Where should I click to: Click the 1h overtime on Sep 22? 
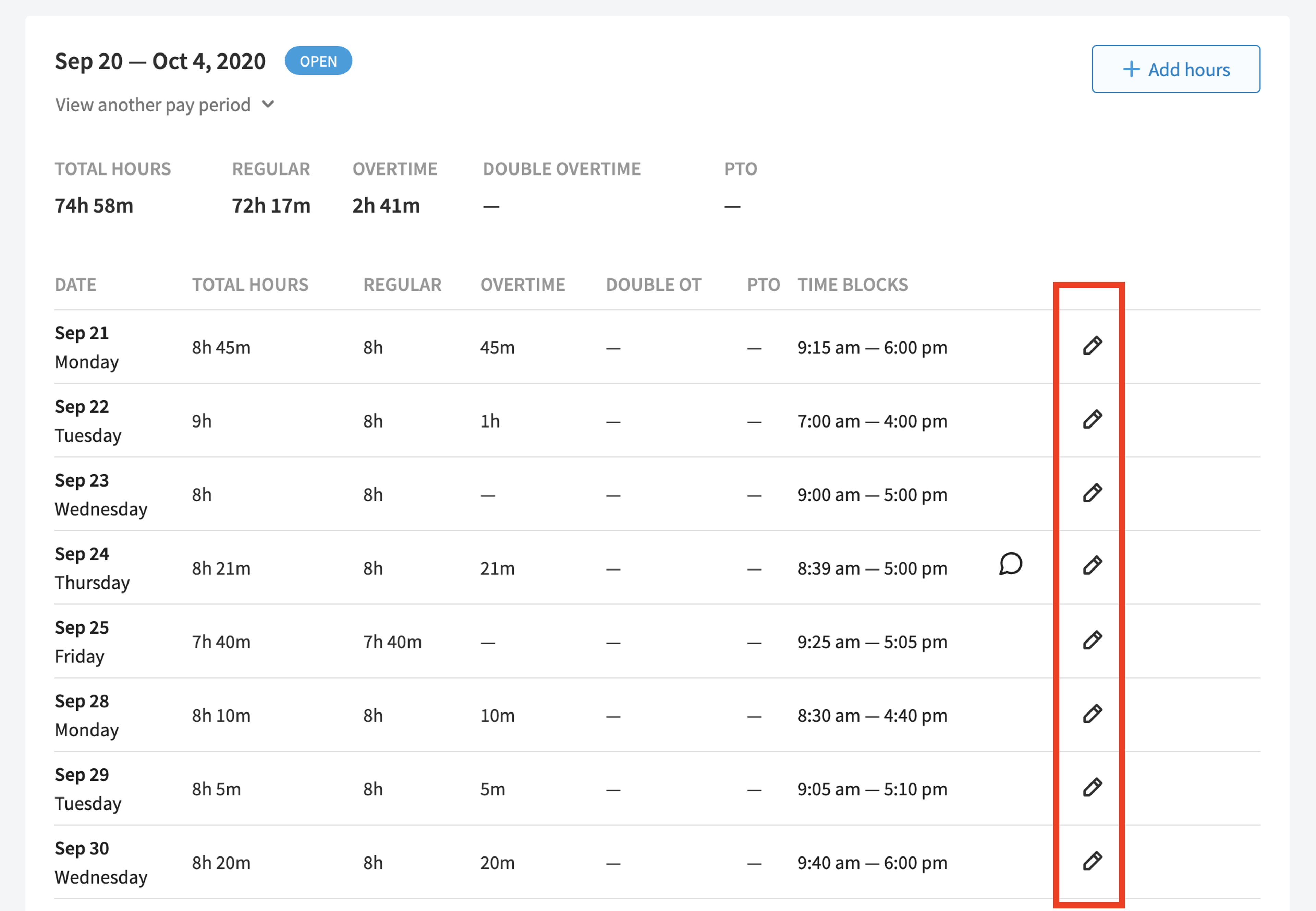pos(490,421)
